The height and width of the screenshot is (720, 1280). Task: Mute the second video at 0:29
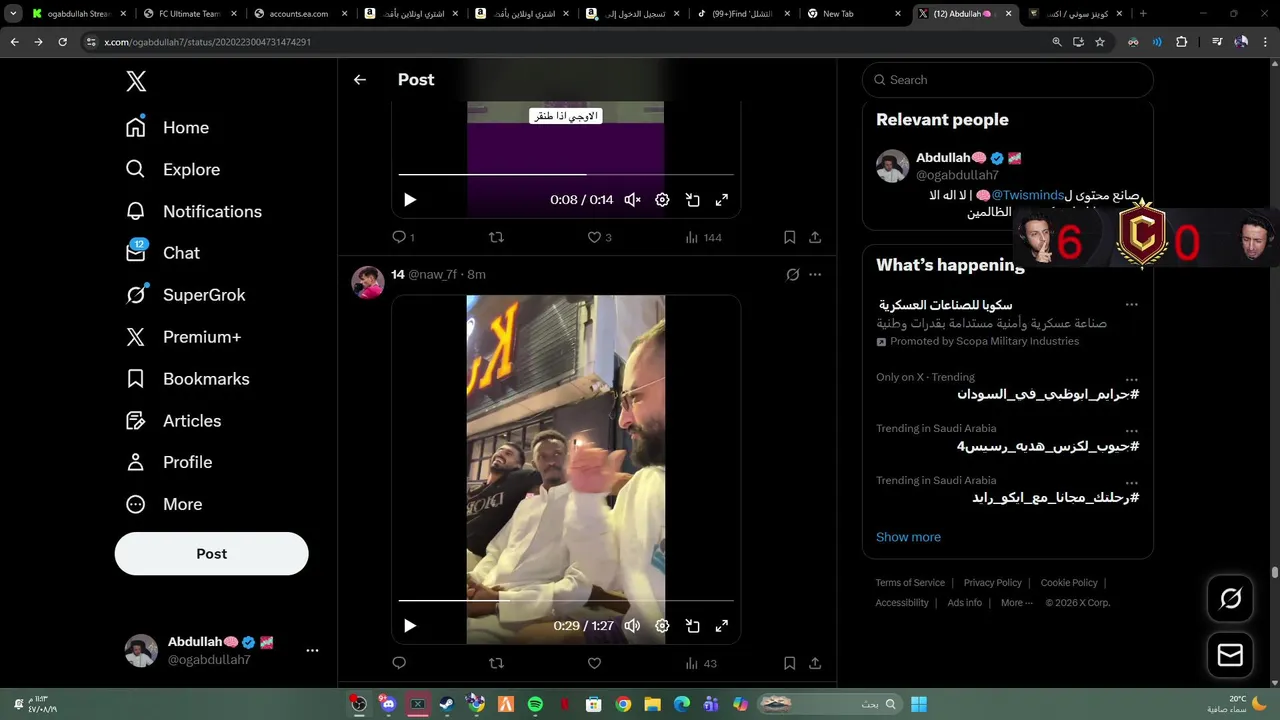coord(632,626)
